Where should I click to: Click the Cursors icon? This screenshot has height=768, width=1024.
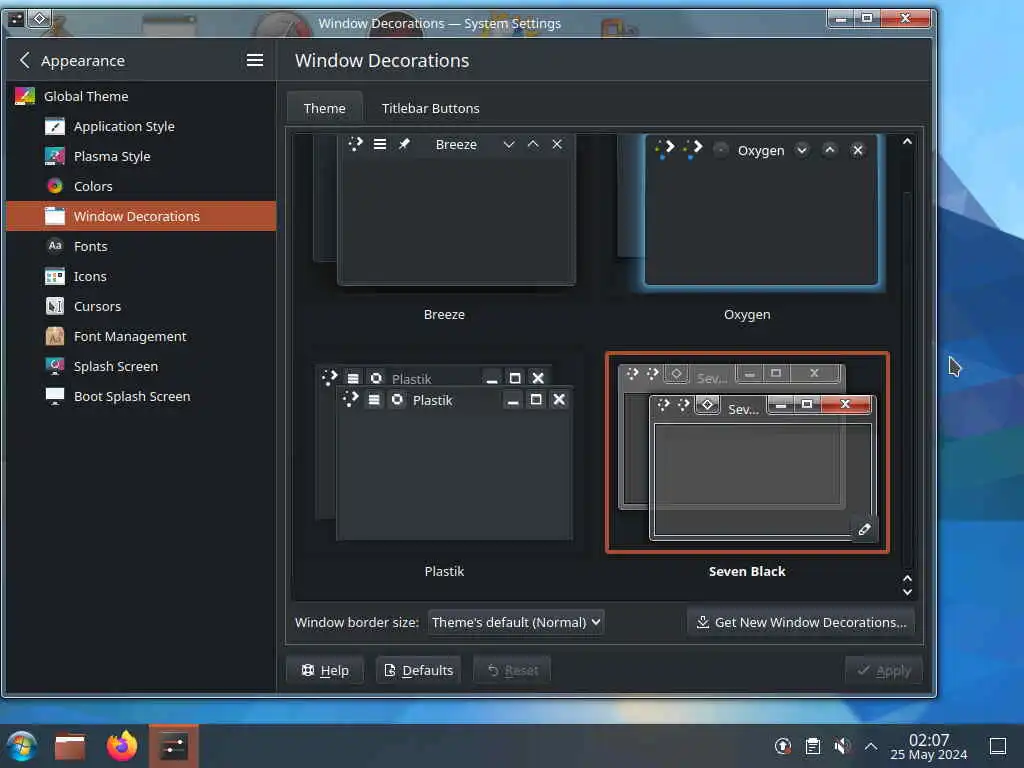(55, 306)
